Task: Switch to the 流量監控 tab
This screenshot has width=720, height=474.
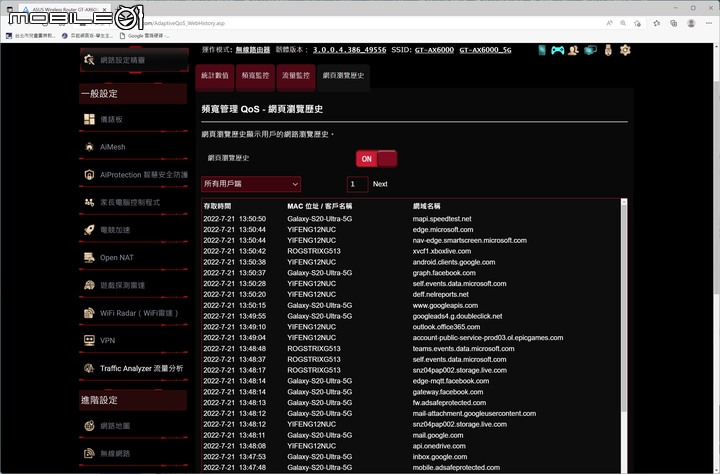Action: coord(296,76)
